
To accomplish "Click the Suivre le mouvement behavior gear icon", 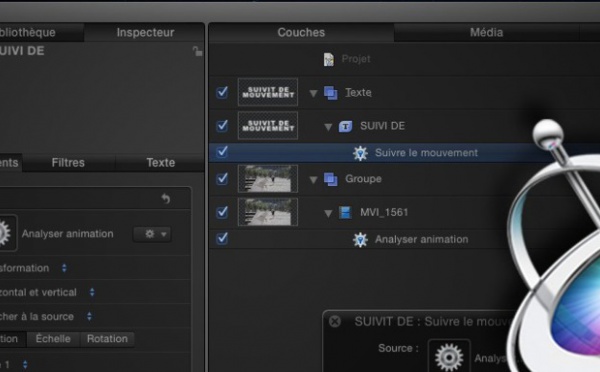I will tap(360, 153).
